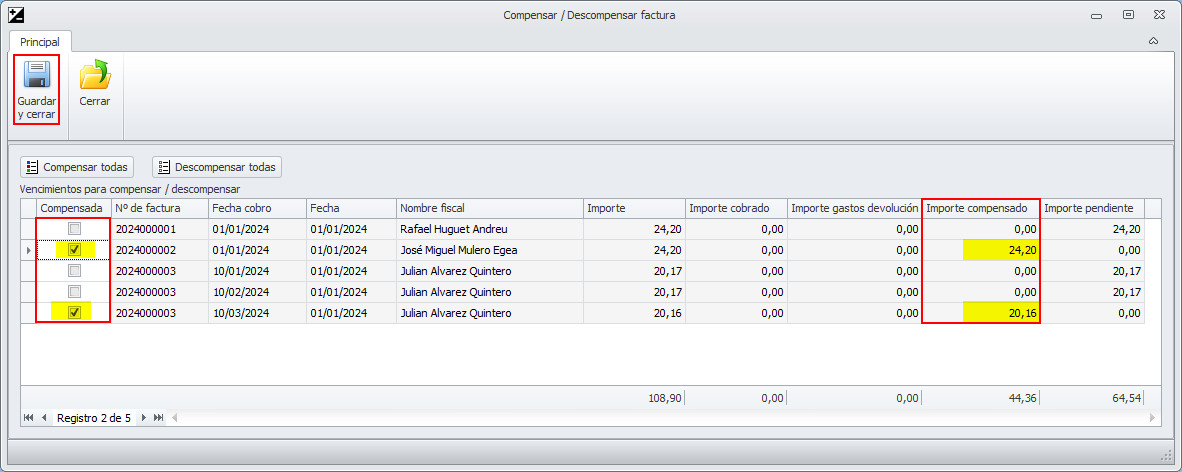The width and height of the screenshot is (1182, 472).
Task: Click the Compensar todas button
Action: (x=77, y=167)
